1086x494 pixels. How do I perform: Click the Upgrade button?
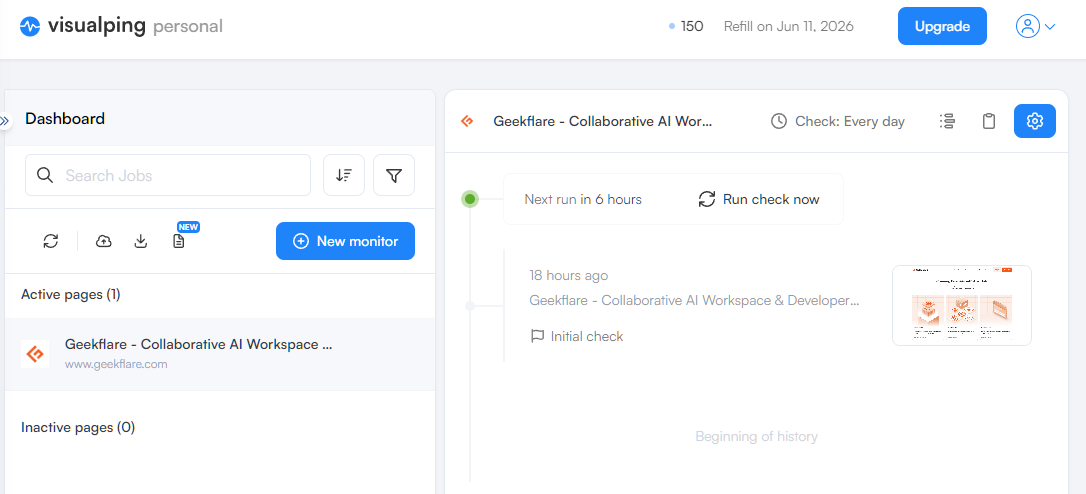942,26
